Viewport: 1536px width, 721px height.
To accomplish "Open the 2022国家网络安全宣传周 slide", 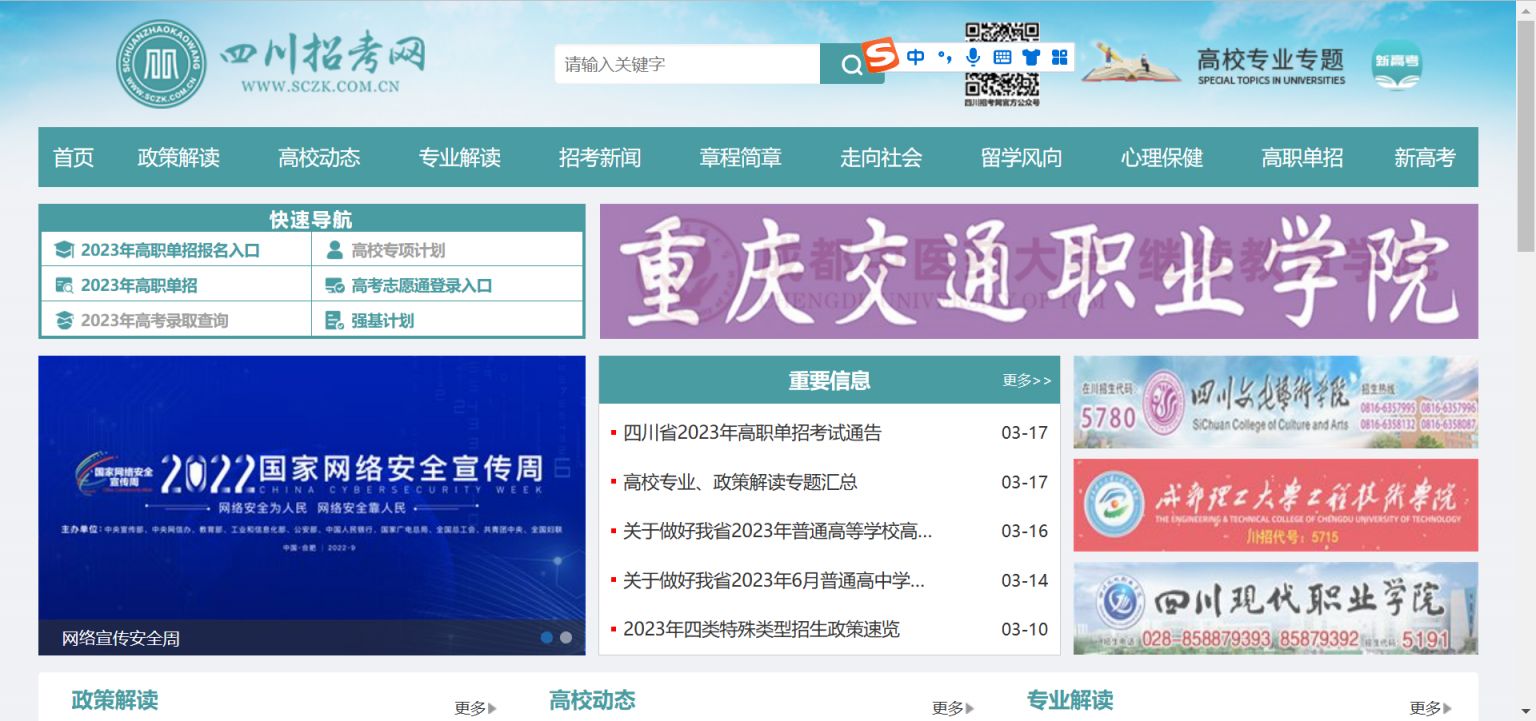I will tap(311, 490).
